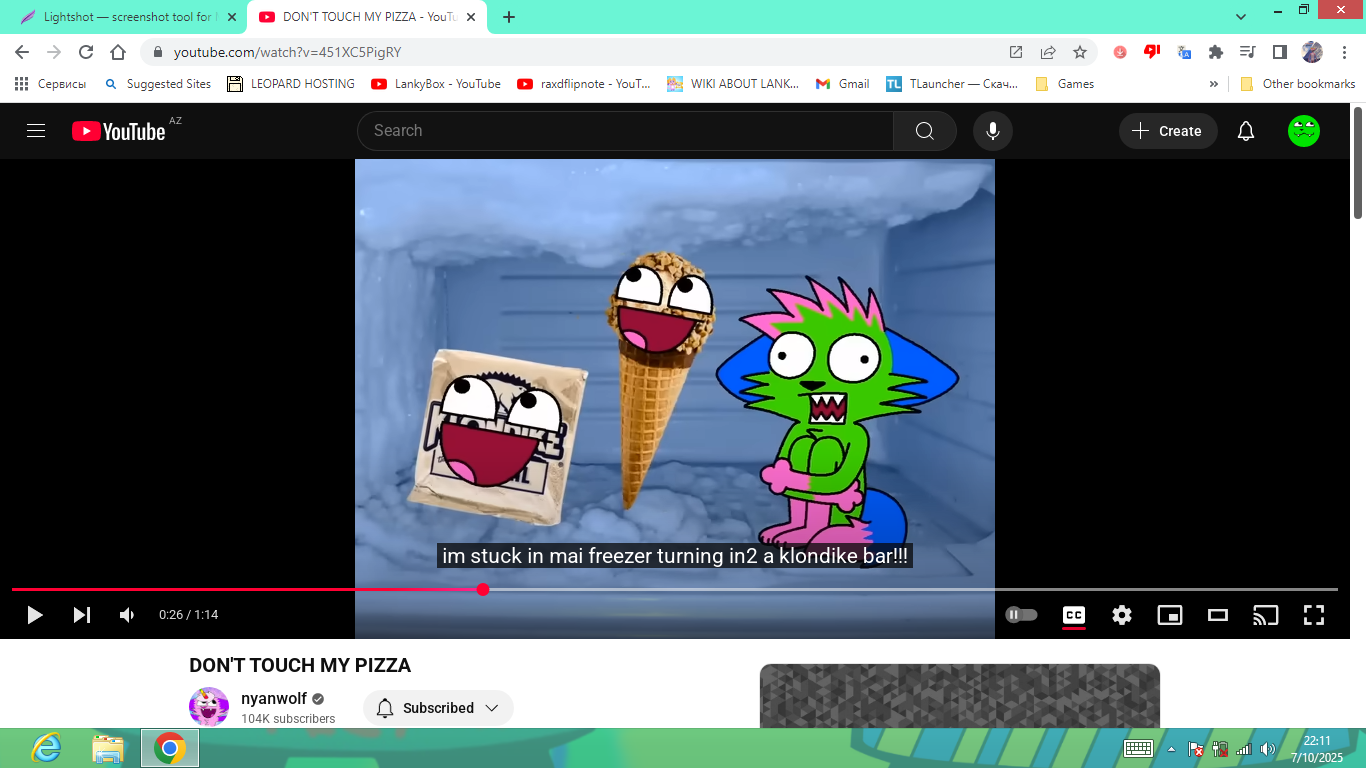Go back to the previous page
The image size is (1366, 768).
22,52
